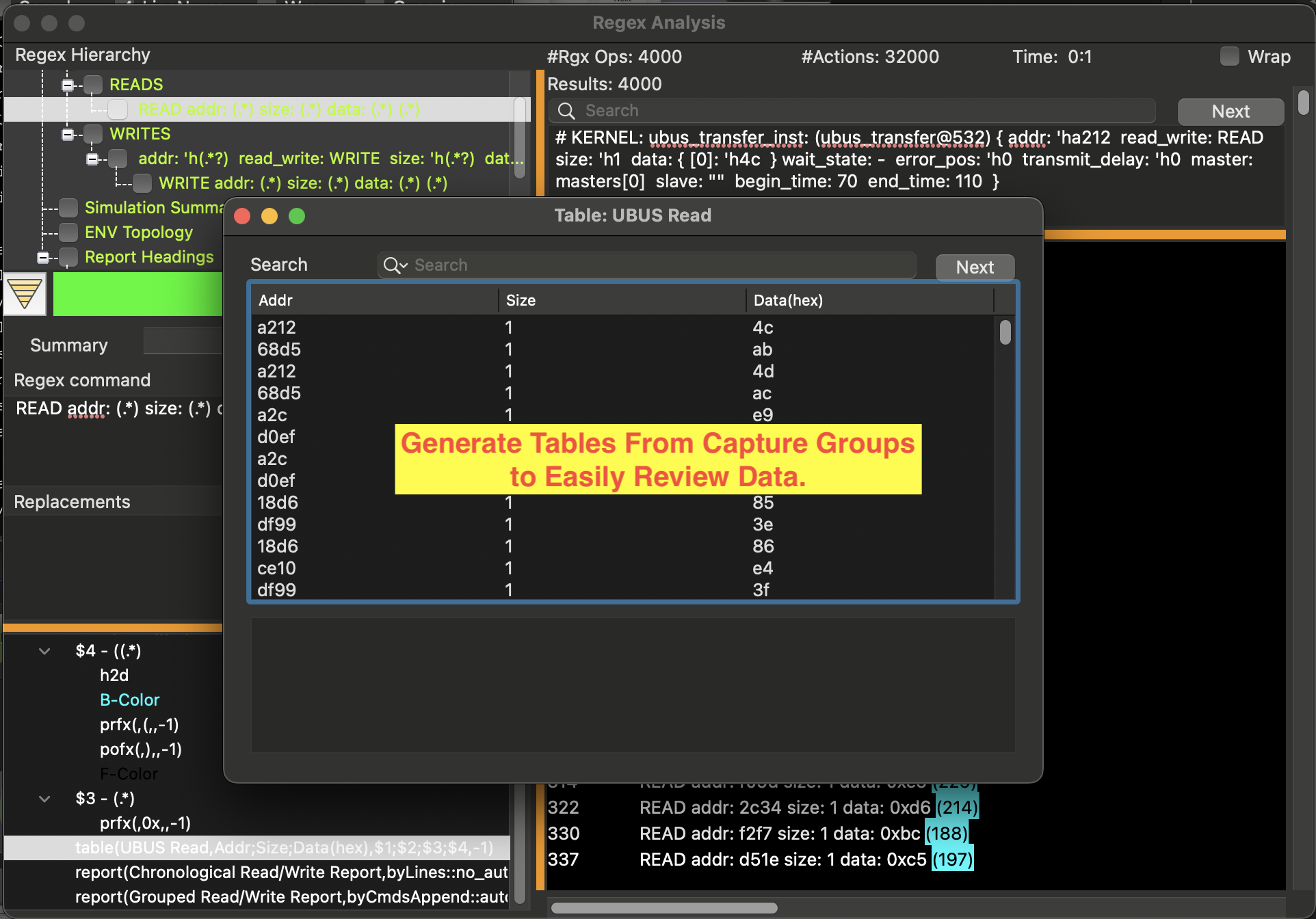Screen dimensions: 1316x919
Task: Select the h2d replacement entry
Action: coord(114,676)
